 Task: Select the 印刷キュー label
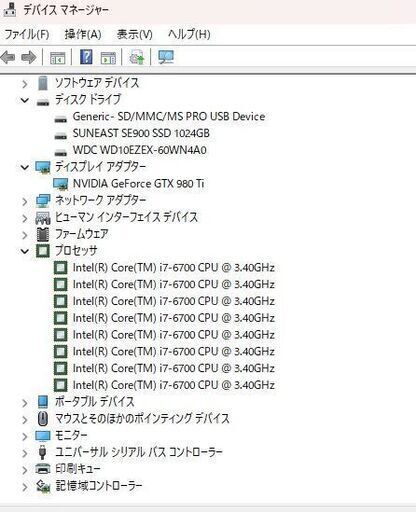coord(78,469)
